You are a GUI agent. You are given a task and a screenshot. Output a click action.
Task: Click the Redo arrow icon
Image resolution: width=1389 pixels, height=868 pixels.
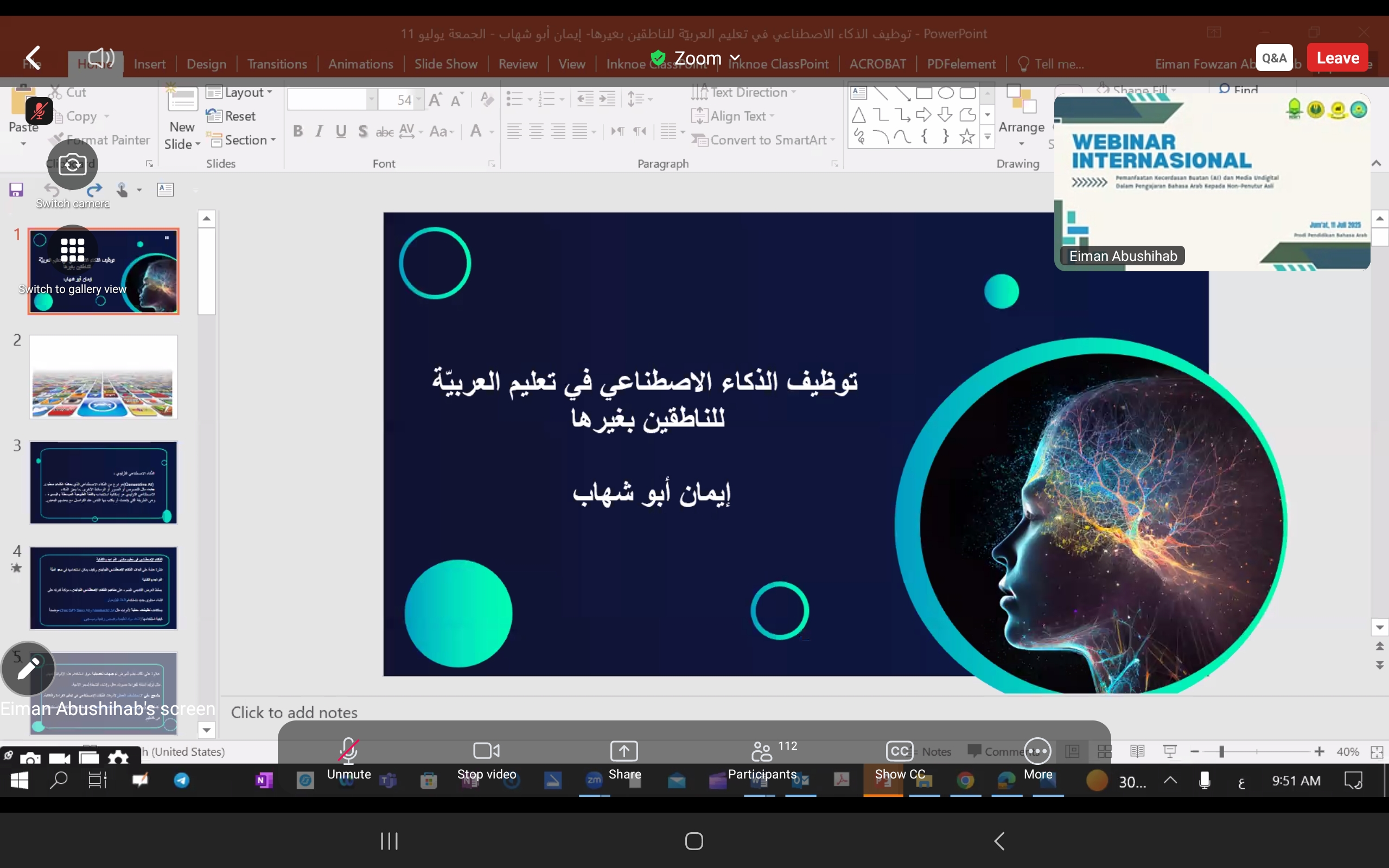click(95, 189)
